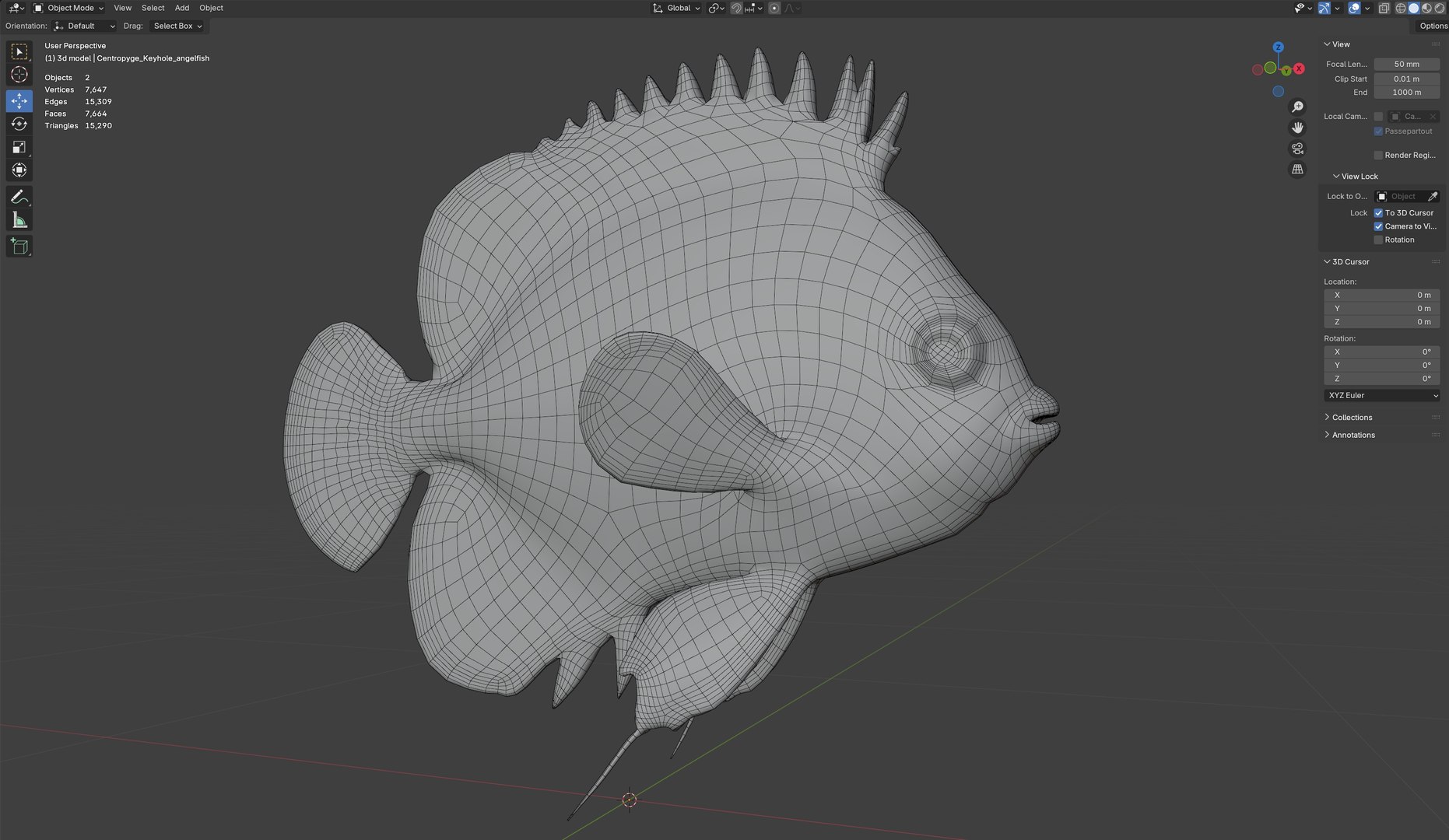Toggle viewport overlays display

coord(1355,8)
